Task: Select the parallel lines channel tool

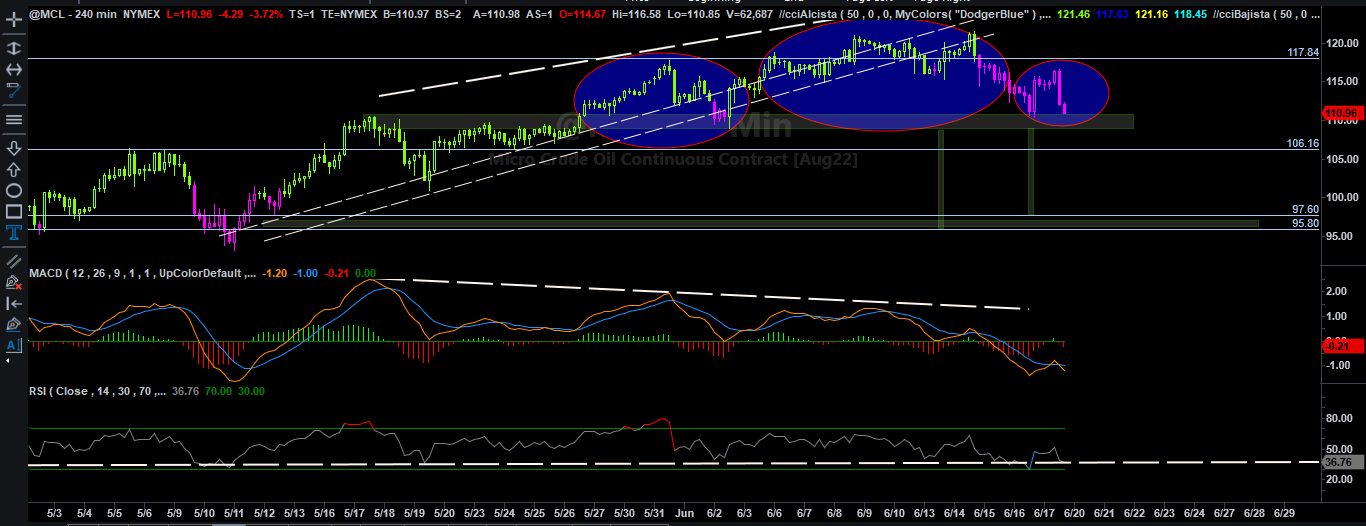Action: [14, 260]
